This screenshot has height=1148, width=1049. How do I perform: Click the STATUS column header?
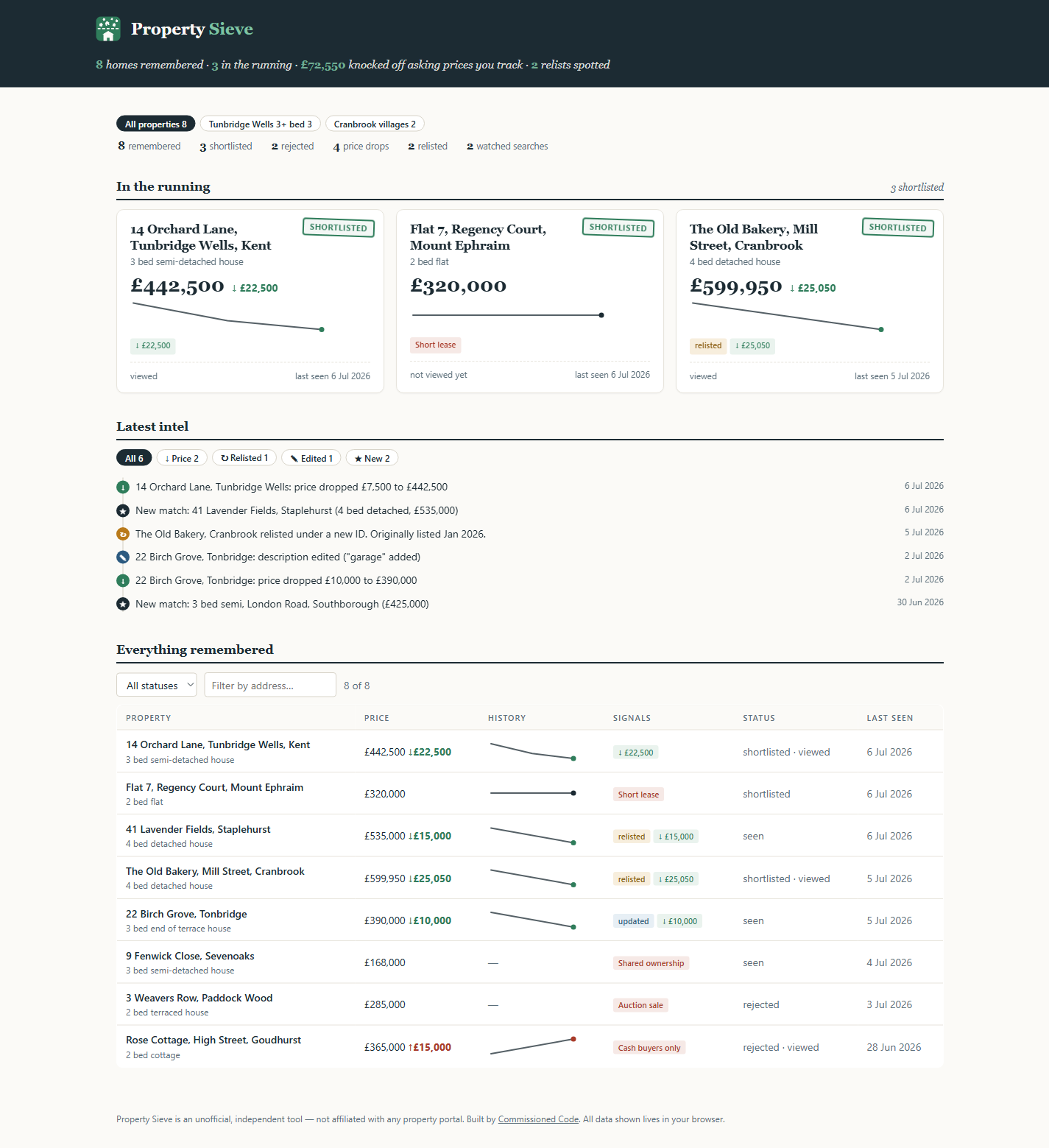pos(759,718)
